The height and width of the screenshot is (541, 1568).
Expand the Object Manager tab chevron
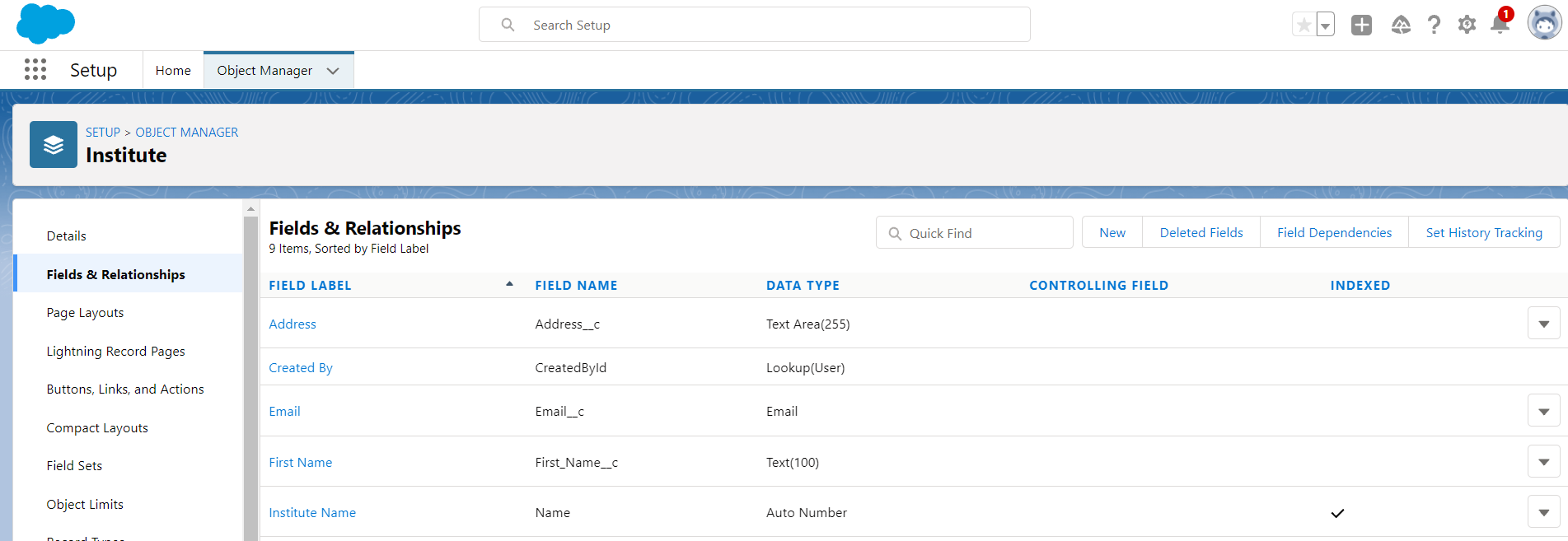333,71
